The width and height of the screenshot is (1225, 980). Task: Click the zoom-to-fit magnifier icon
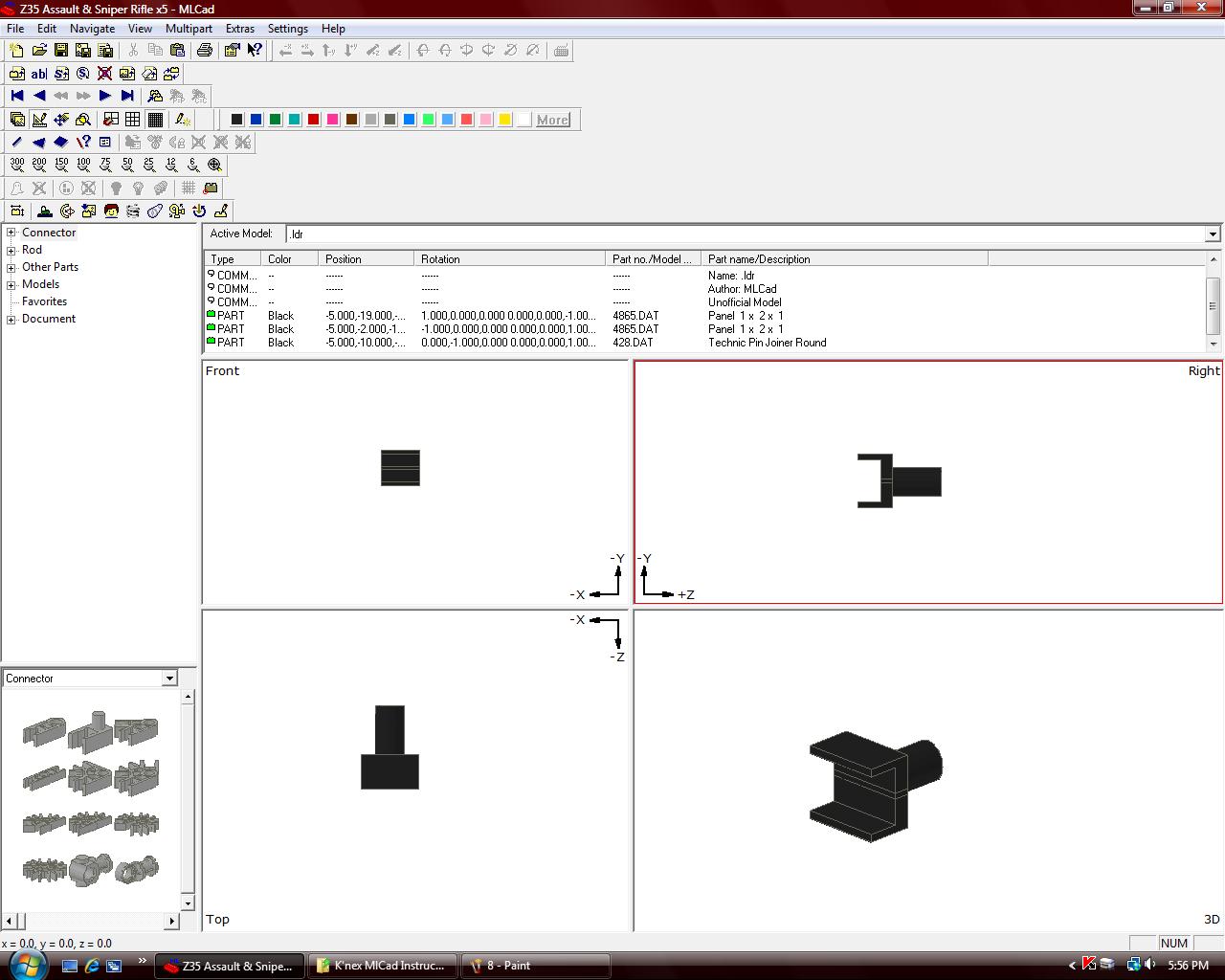(215, 166)
